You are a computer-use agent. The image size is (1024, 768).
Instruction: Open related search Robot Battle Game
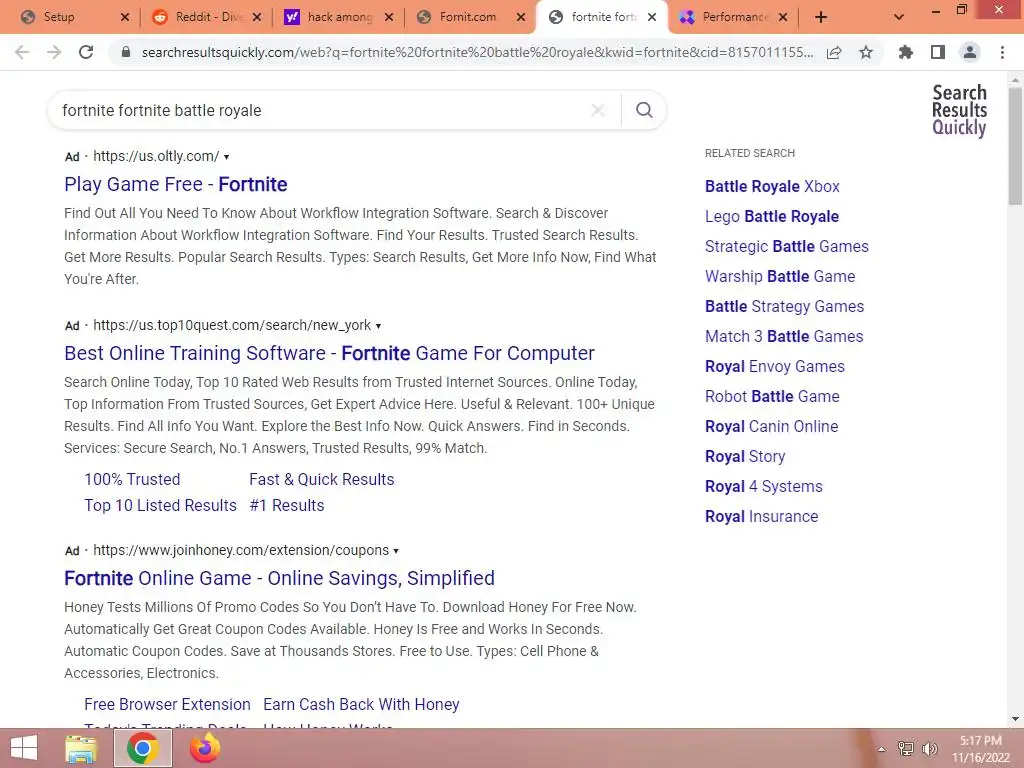point(772,397)
